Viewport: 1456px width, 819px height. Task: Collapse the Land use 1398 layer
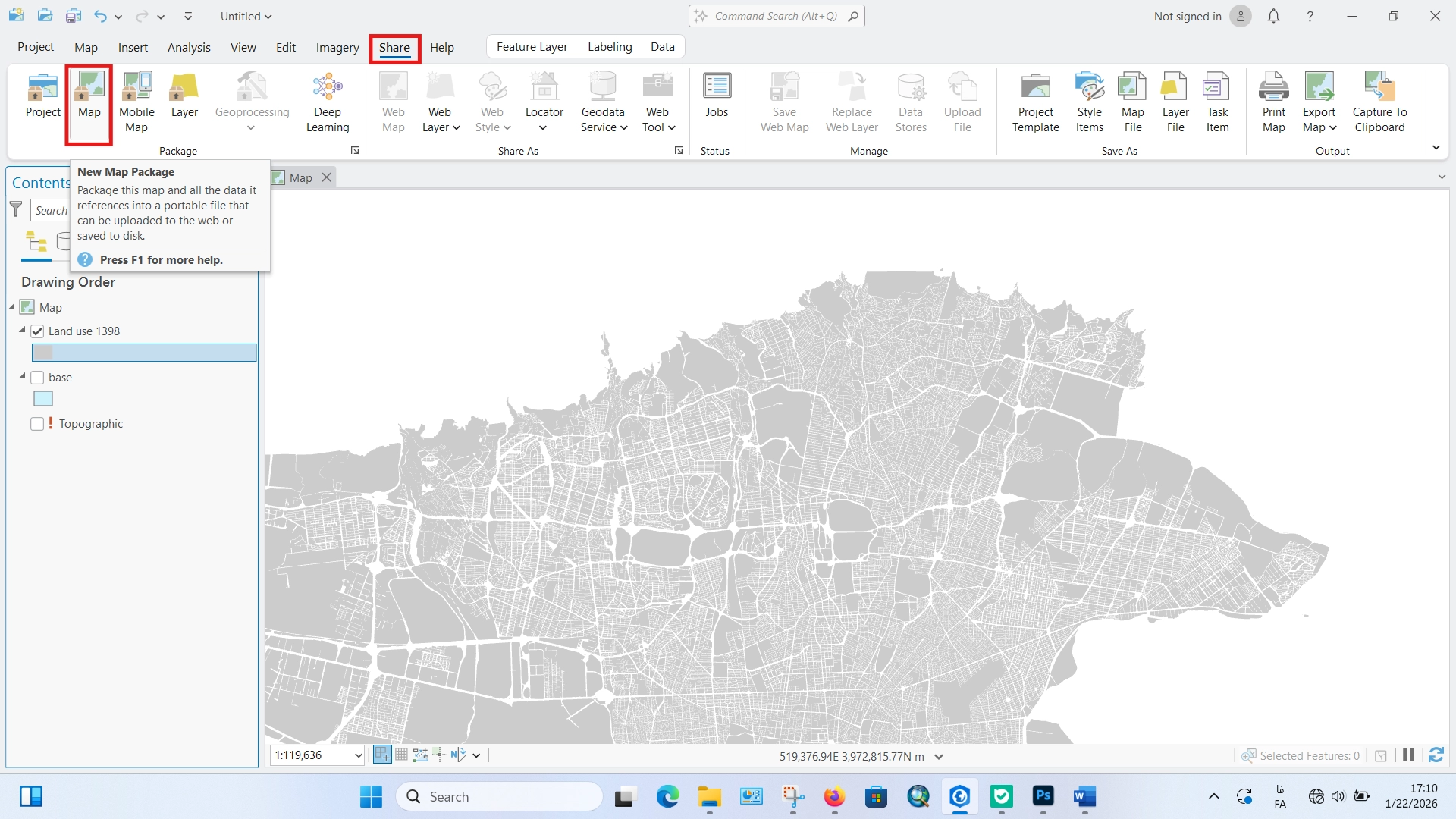point(22,331)
